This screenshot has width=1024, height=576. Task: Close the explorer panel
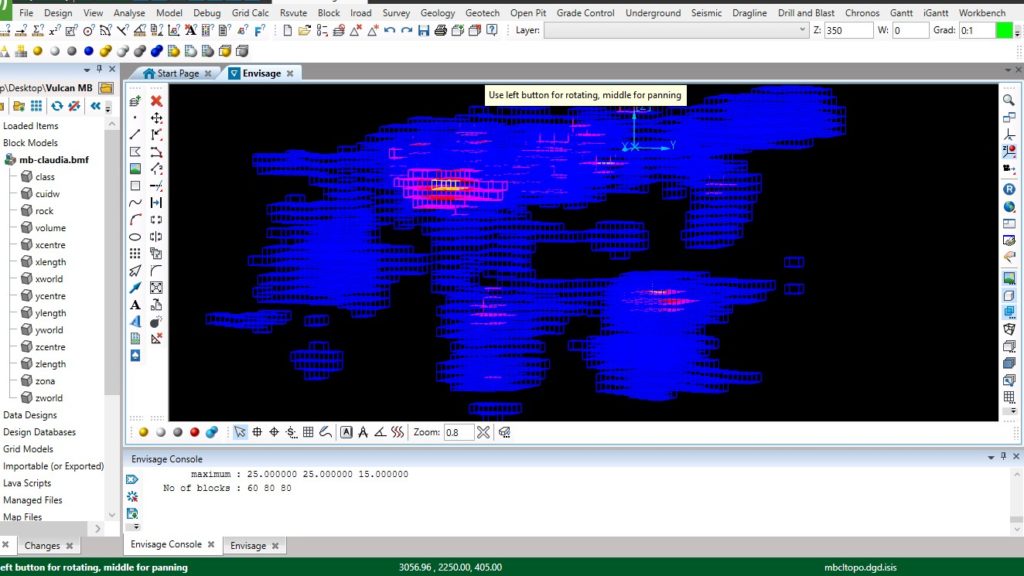point(112,69)
